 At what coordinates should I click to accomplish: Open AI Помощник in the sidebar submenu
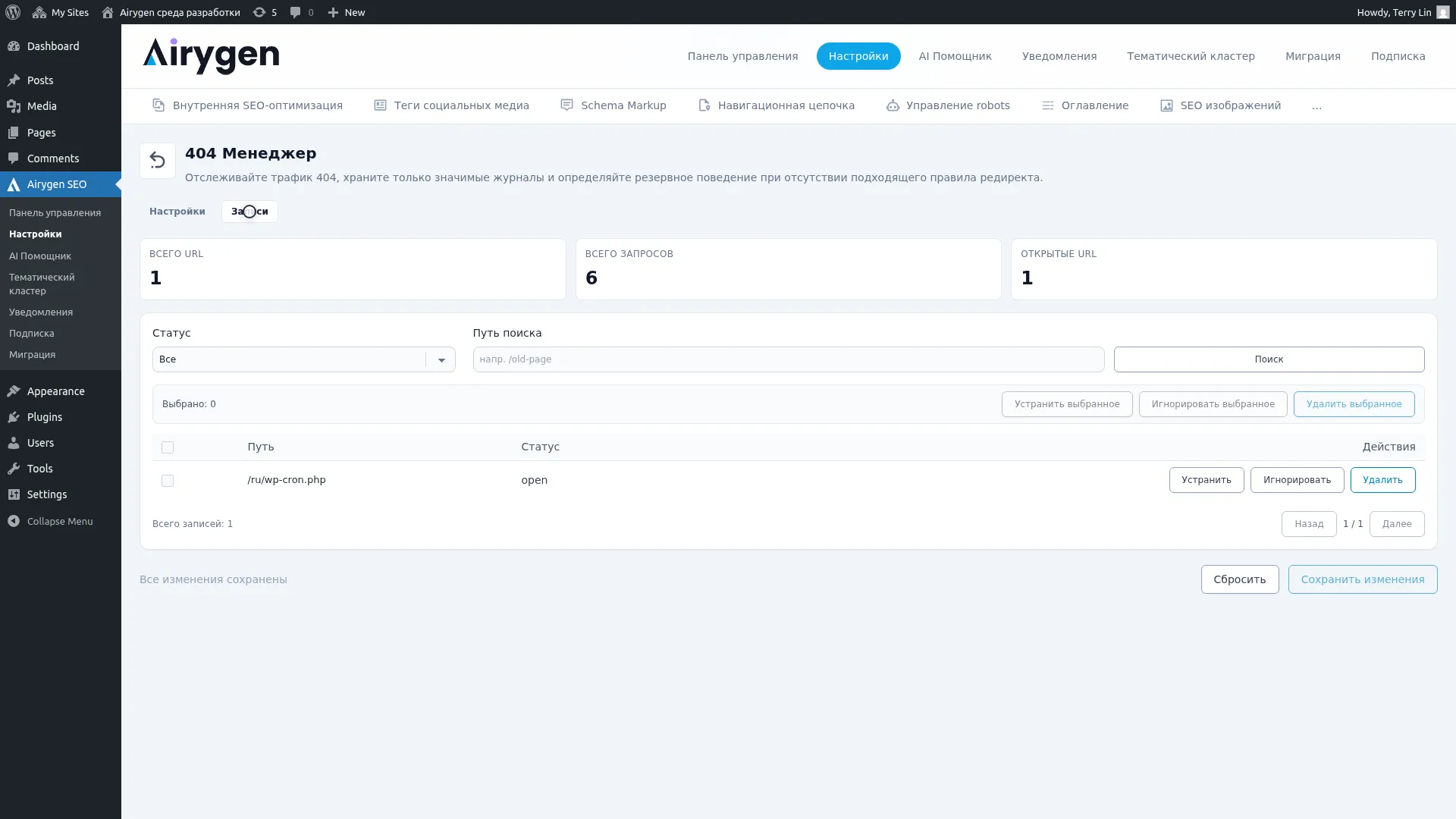[40, 256]
